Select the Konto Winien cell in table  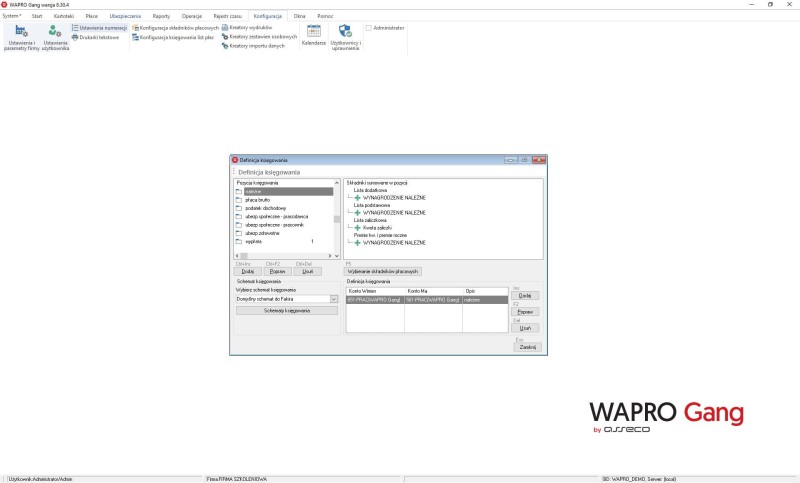pyautogui.click(x=376, y=300)
